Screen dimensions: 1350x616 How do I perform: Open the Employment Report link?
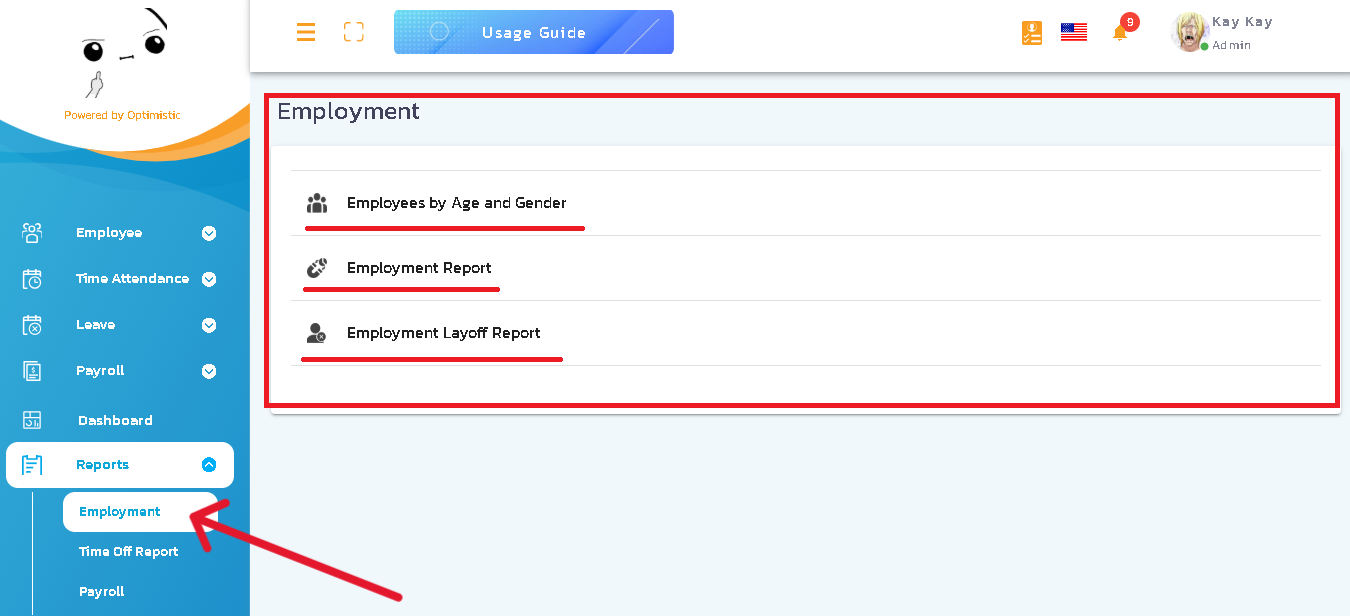418,267
